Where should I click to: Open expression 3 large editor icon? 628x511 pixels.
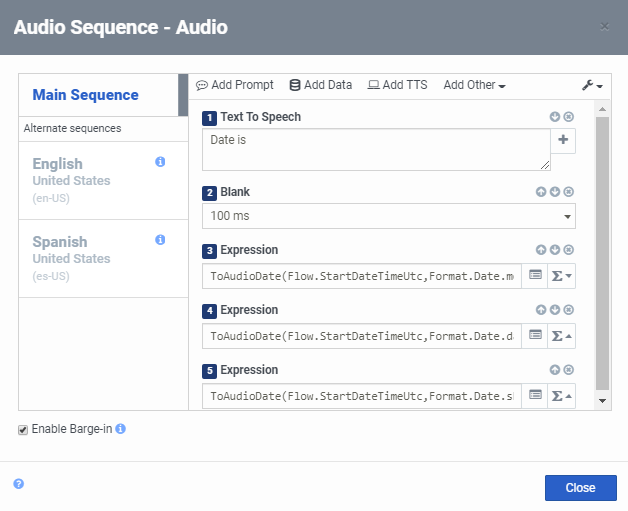pyautogui.click(x=535, y=275)
